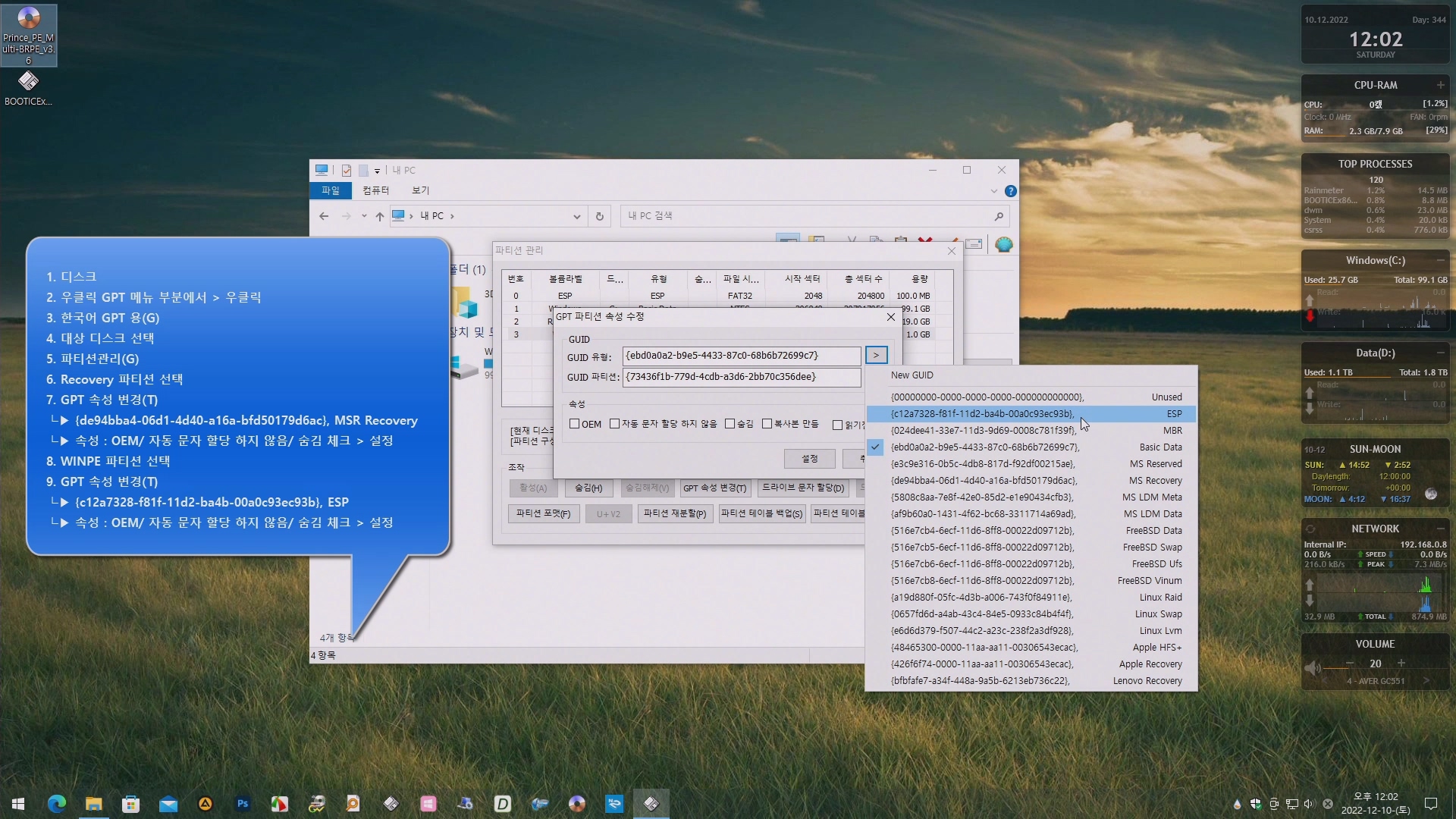The image size is (1456, 819).
Task: Open the blue N2 taskbar app
Action: pos(614,804)
